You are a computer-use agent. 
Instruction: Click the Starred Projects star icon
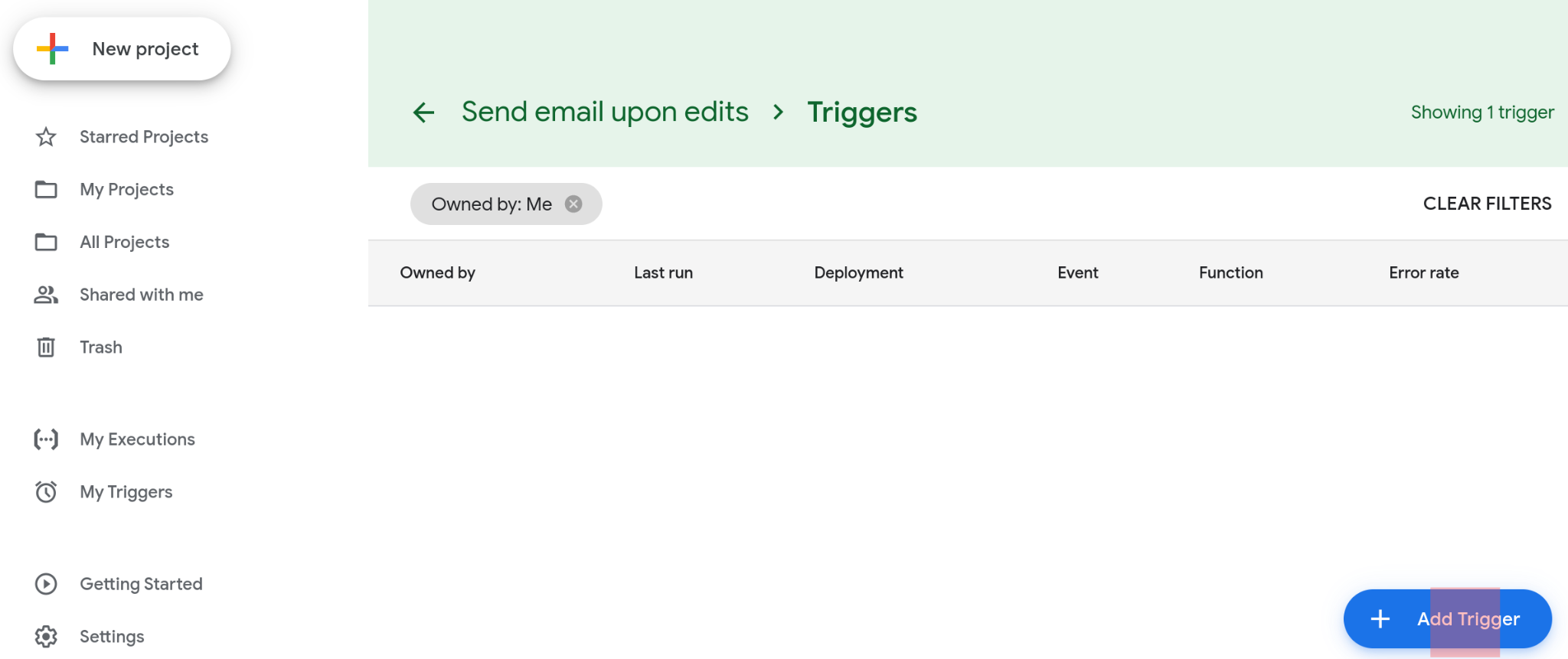[46, 137]
